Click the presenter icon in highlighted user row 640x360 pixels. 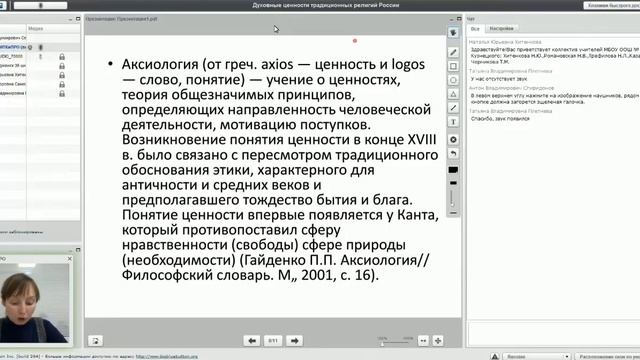[x=30, y=47]
